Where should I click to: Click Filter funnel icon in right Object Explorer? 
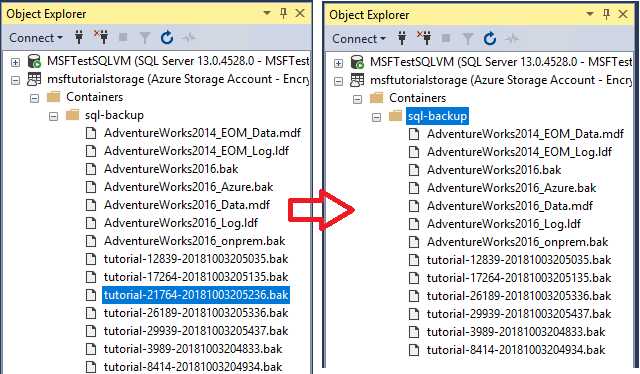click(468, 39)
